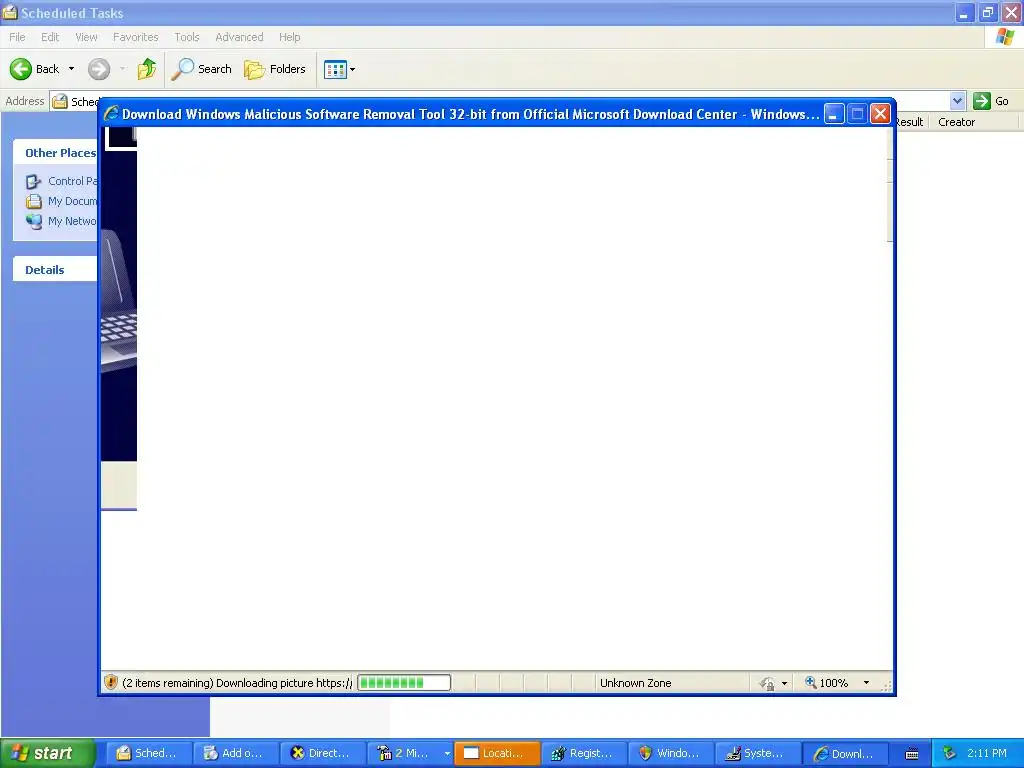
Task: Open the My Network Places link
Action: pyautogui.click(x=62, y=221)
